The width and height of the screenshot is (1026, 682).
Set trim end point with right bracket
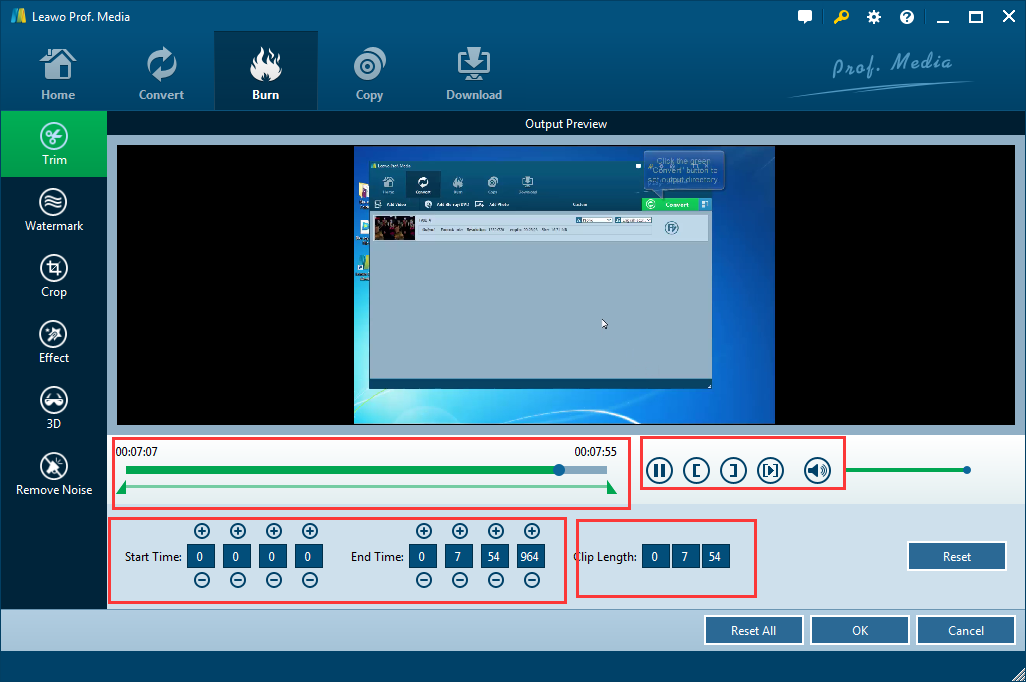tap(734, 471)
